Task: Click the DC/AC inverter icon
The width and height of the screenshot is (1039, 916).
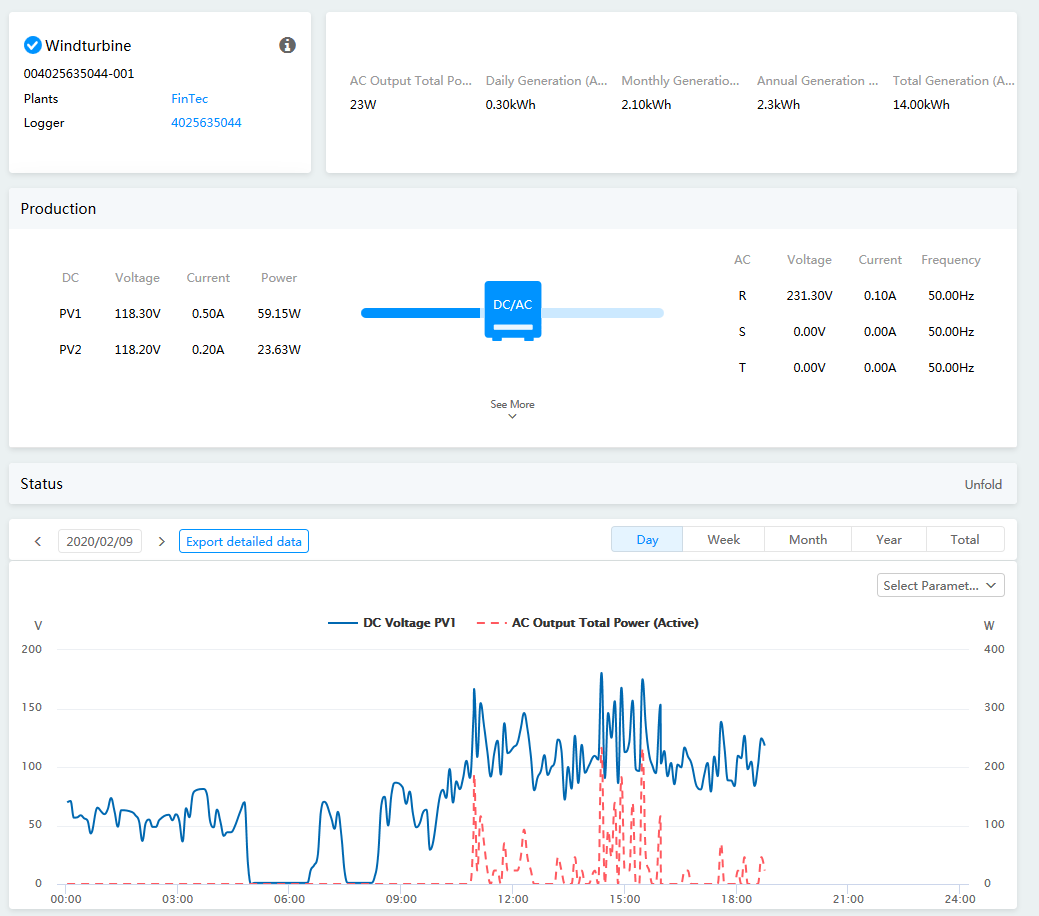Action: [x=513, y=310]
